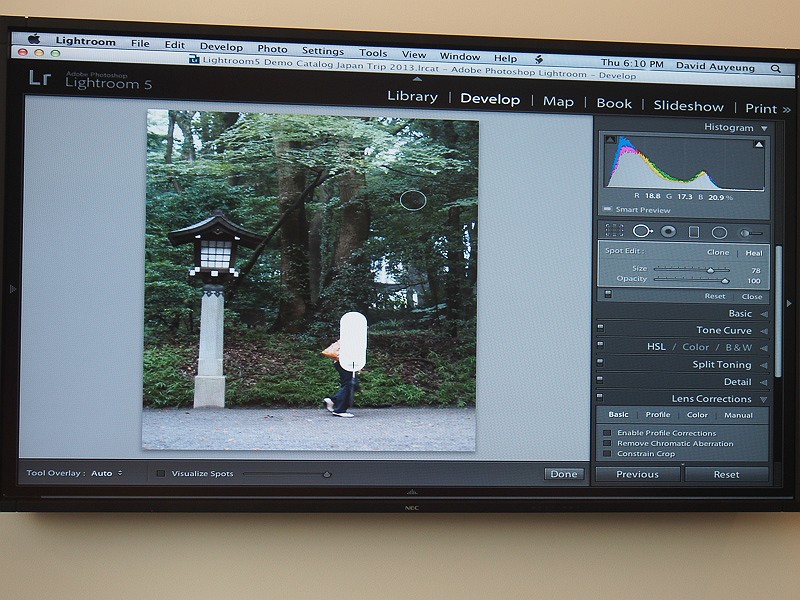Hide the top module picker panel arrow
This screenshot has height=600, width=800.
tap(417, 79)
